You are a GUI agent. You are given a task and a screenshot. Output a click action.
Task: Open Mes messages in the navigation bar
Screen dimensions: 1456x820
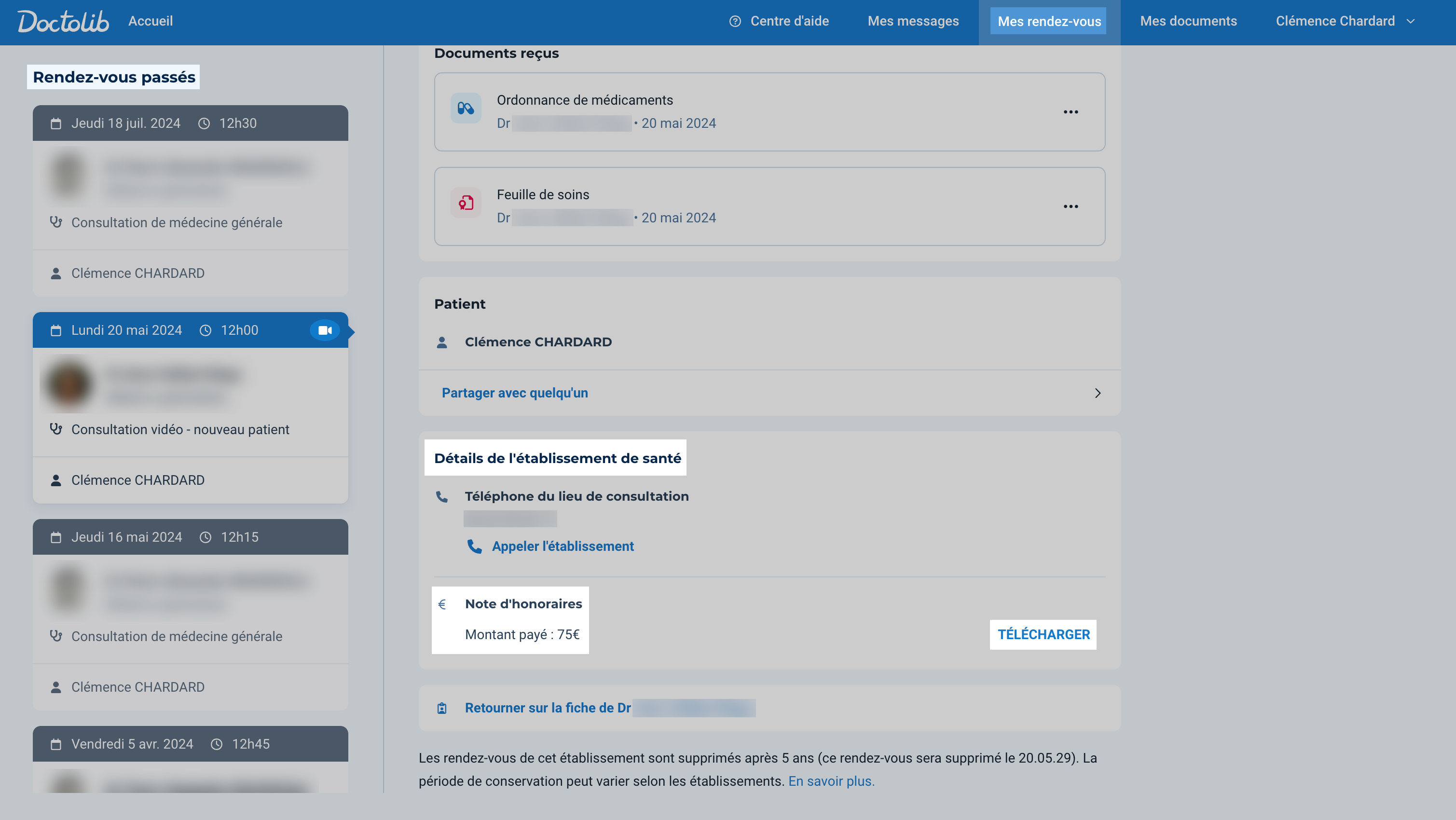coord(913,22)
